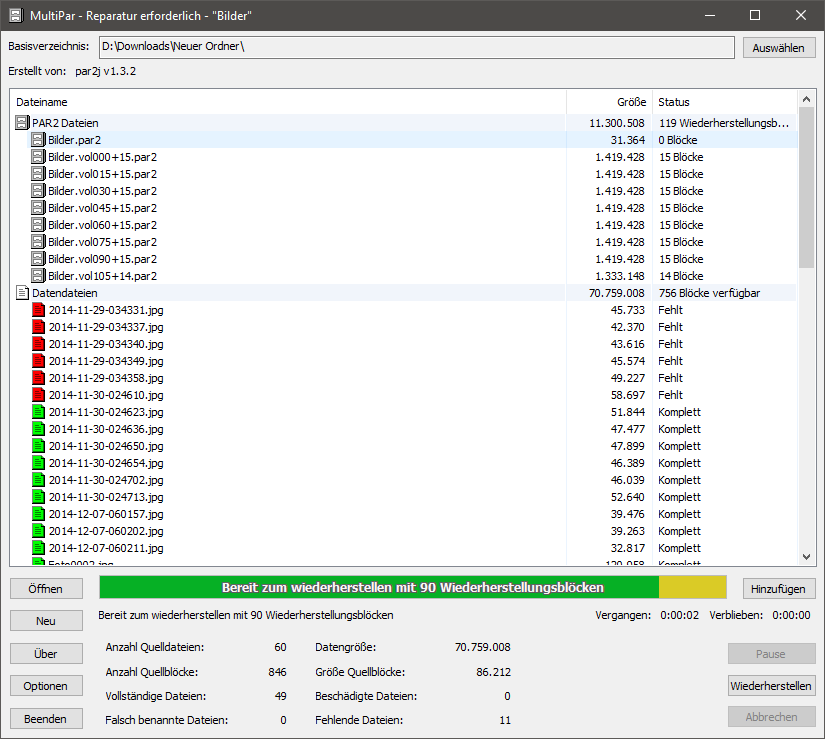
Task: Click red missing icon of 2014-11-29-034337.jpg
Action: click(x=38, y=327)
